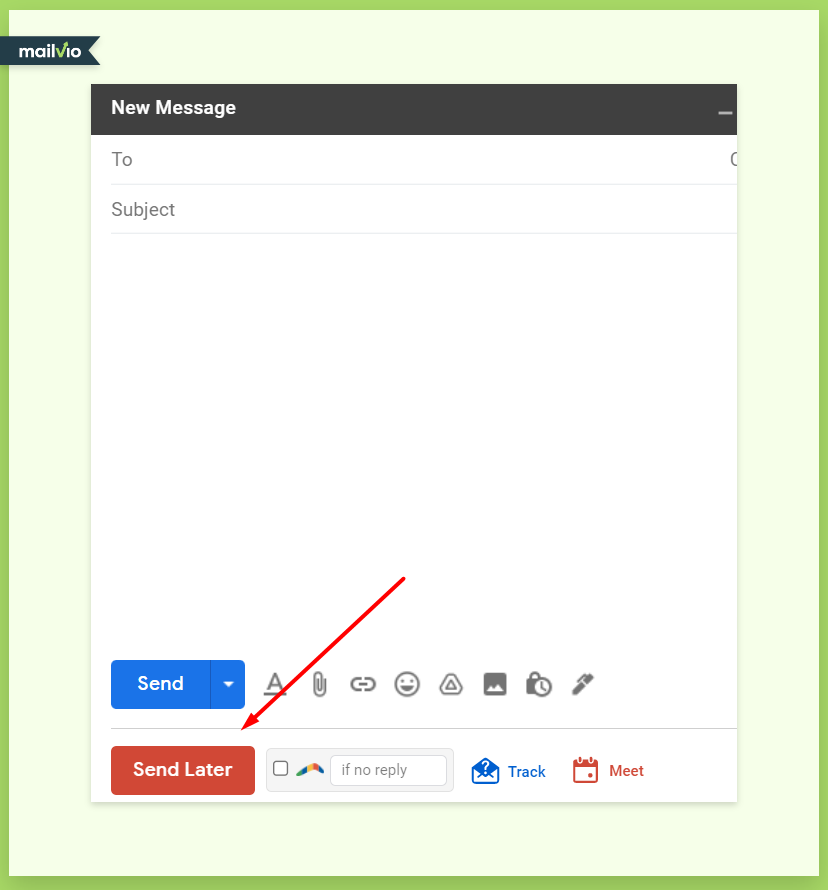Enable the 'if no reply' reminder checkbox
The height and width of the screenshot is (890, 828).
point(281,766)
